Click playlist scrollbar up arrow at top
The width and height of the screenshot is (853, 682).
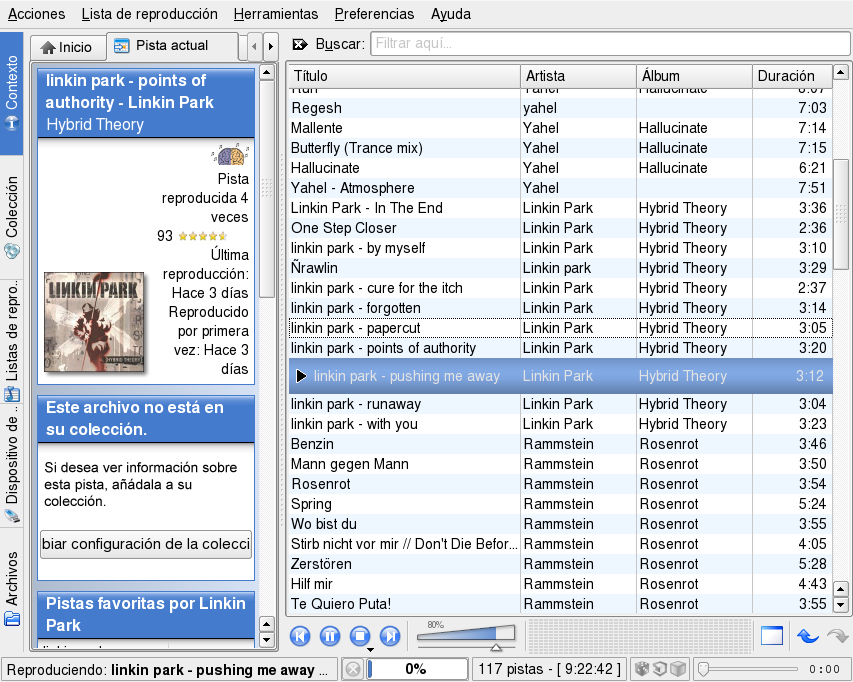click(840, 72)
